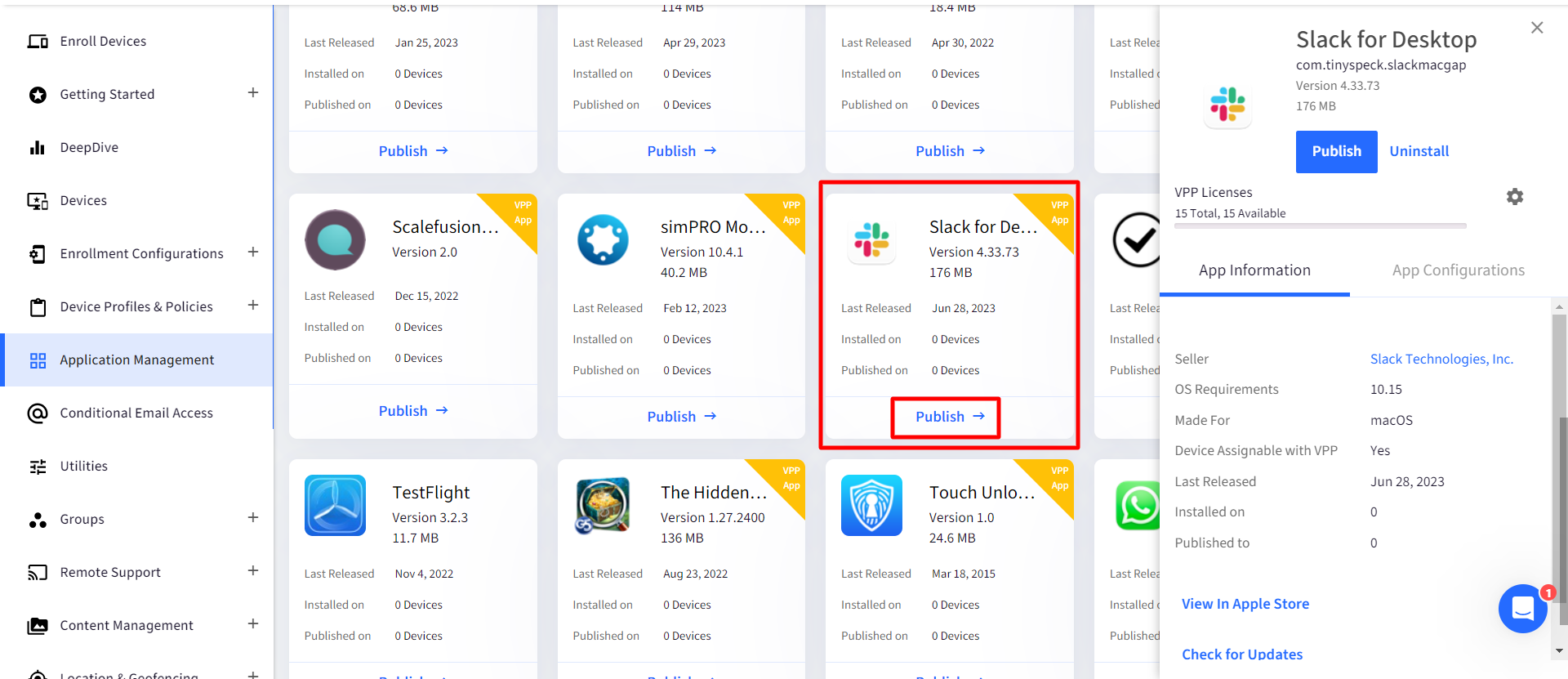Click scrollbar down arrow in details panel
The image size is (1568, 679).
click(1560, 652)
